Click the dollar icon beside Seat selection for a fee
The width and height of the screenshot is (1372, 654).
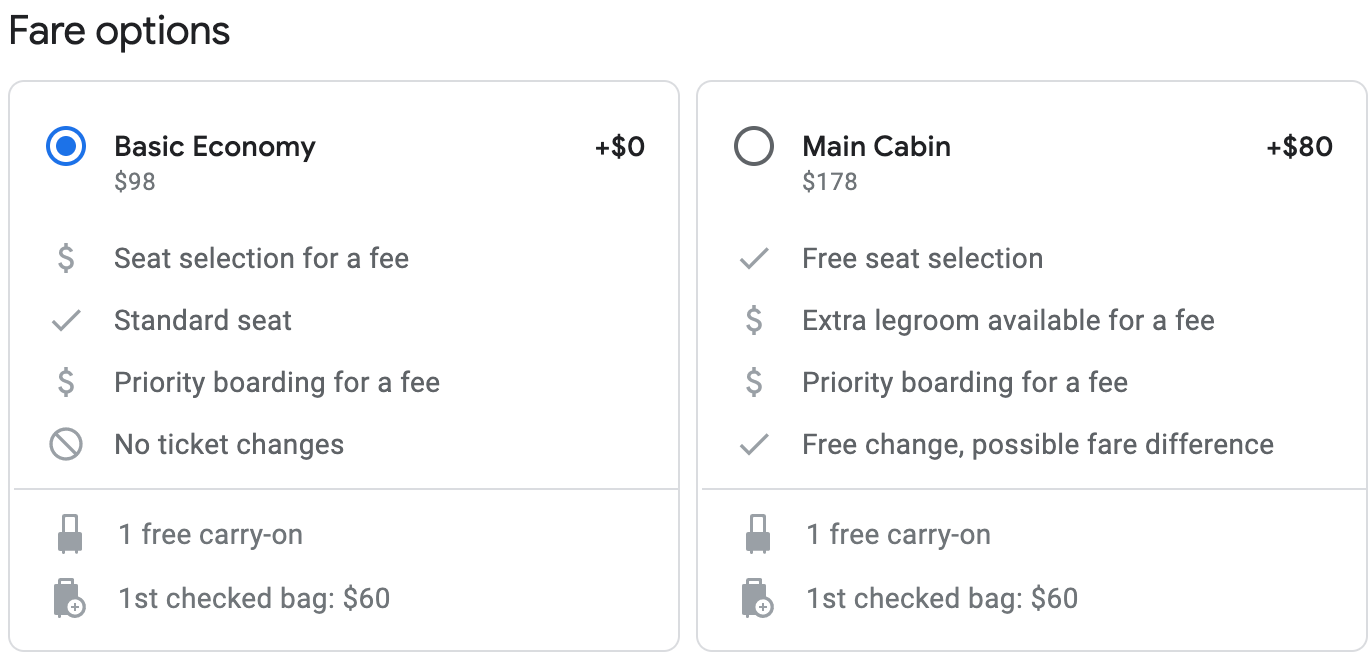point(66,258)
